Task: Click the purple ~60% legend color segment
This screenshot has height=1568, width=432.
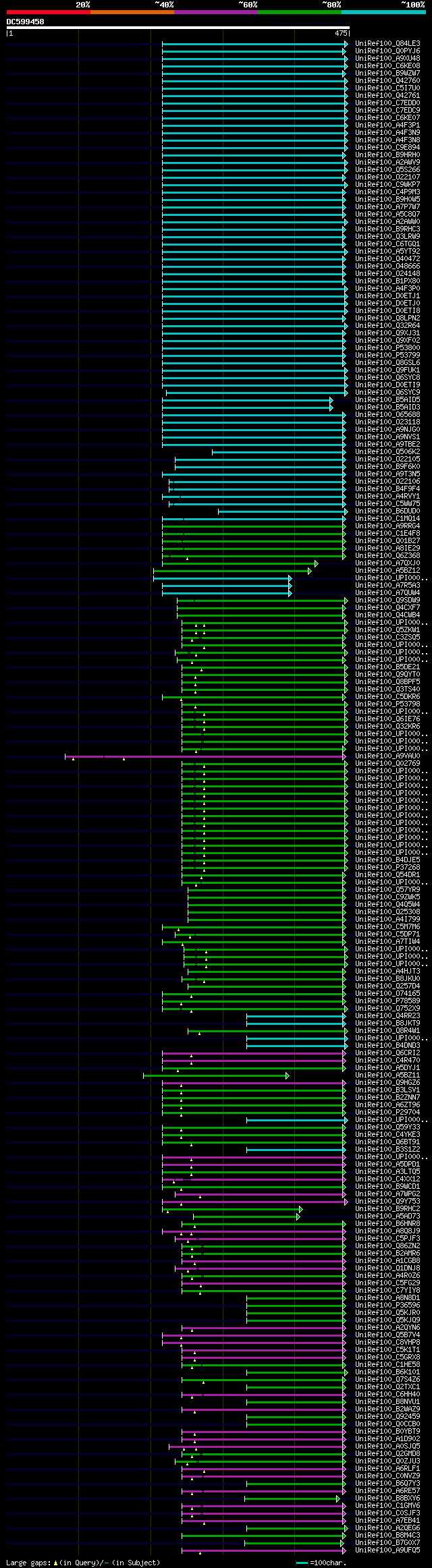Action: 215,12
